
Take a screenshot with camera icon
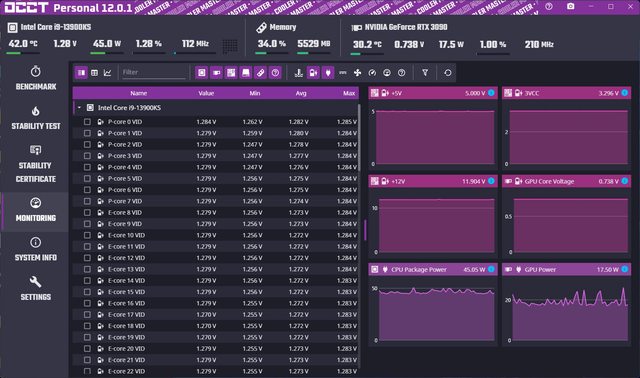(x=571, y=7)
